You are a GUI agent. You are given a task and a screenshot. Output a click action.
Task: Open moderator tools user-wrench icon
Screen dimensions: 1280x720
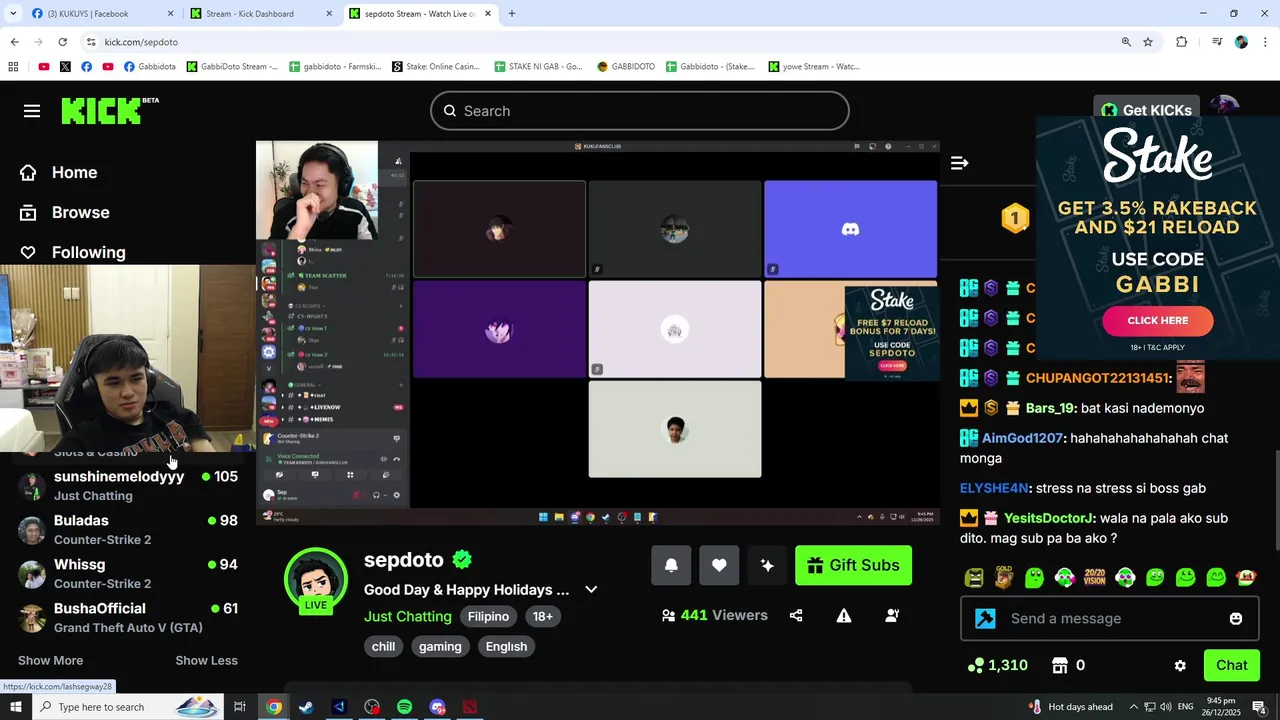tap(892, 616)
